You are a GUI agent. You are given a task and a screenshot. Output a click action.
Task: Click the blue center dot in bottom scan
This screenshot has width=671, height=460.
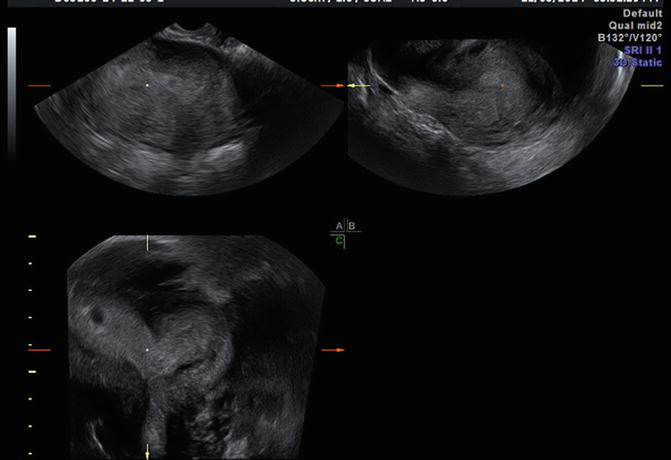pyautogui.click(x=147, y=350)
